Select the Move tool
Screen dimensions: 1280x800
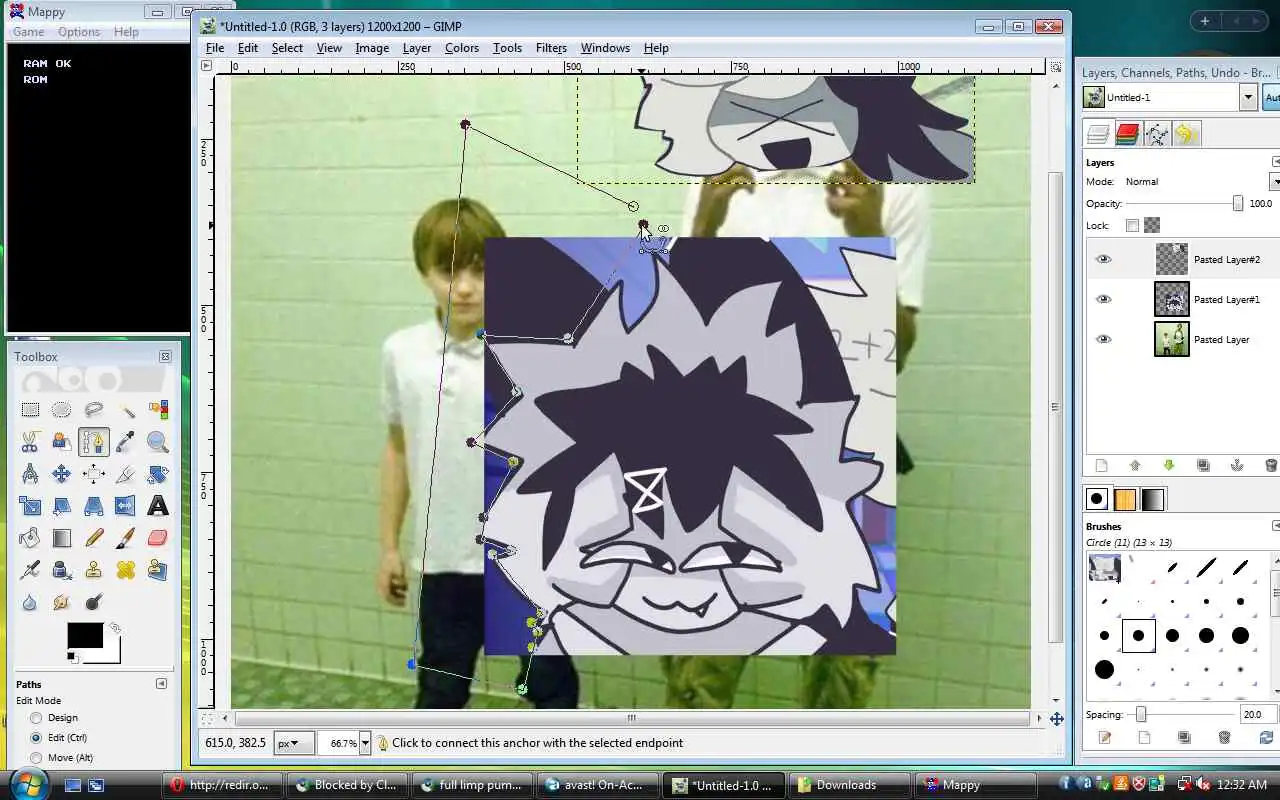(x=62, y=474)
